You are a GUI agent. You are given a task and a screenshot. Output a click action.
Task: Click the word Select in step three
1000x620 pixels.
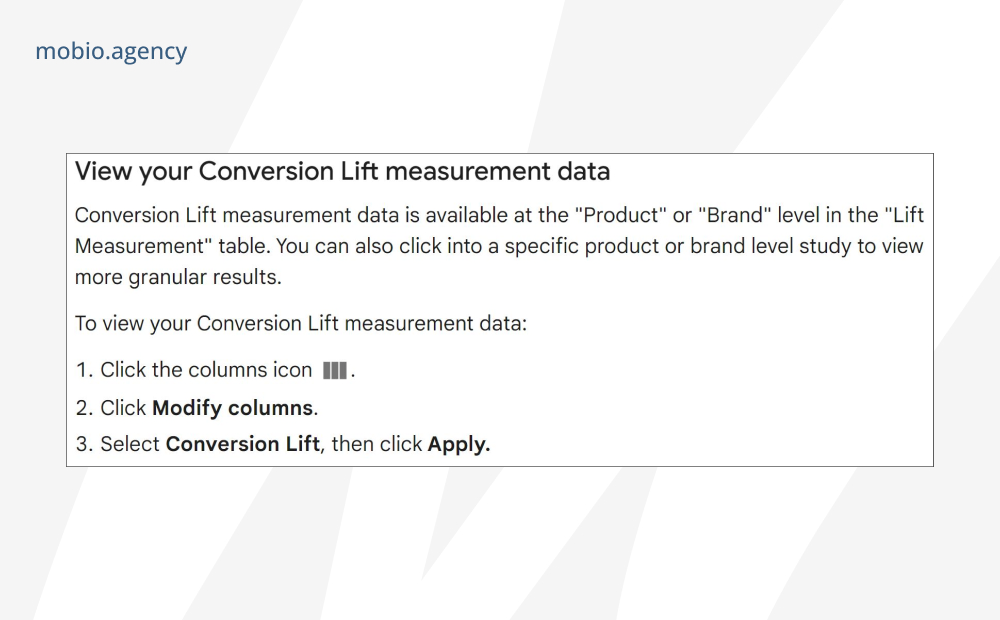tap(130, 444)
